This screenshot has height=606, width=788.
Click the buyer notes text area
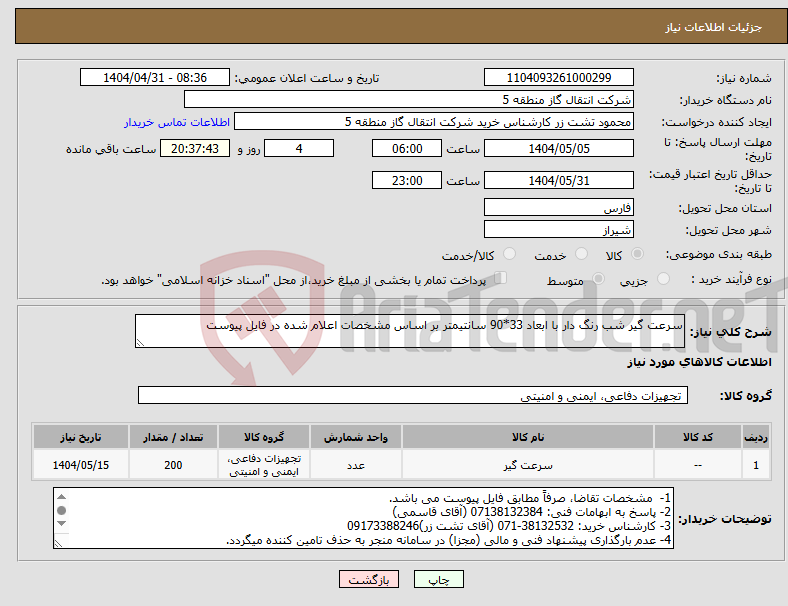pyautogui.click(x=363, y=518)
